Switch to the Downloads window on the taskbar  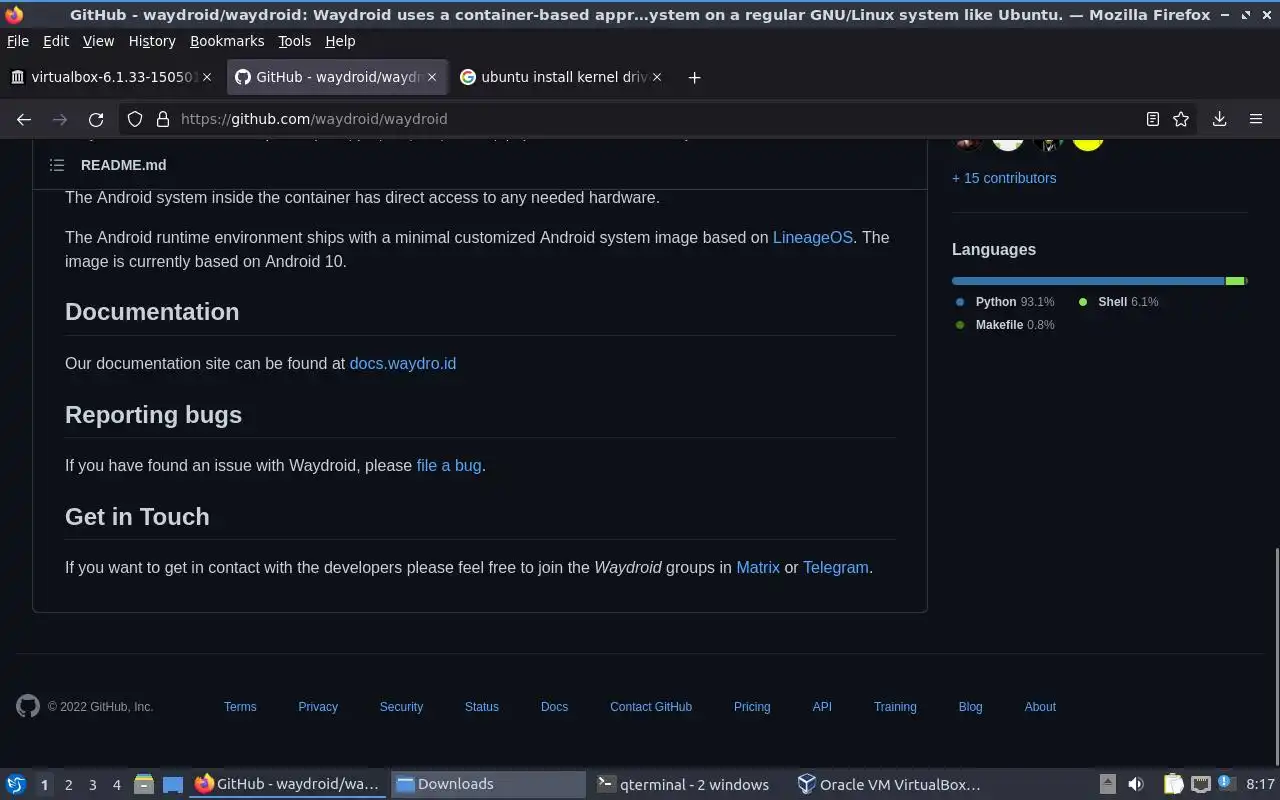tap(488, 785)
